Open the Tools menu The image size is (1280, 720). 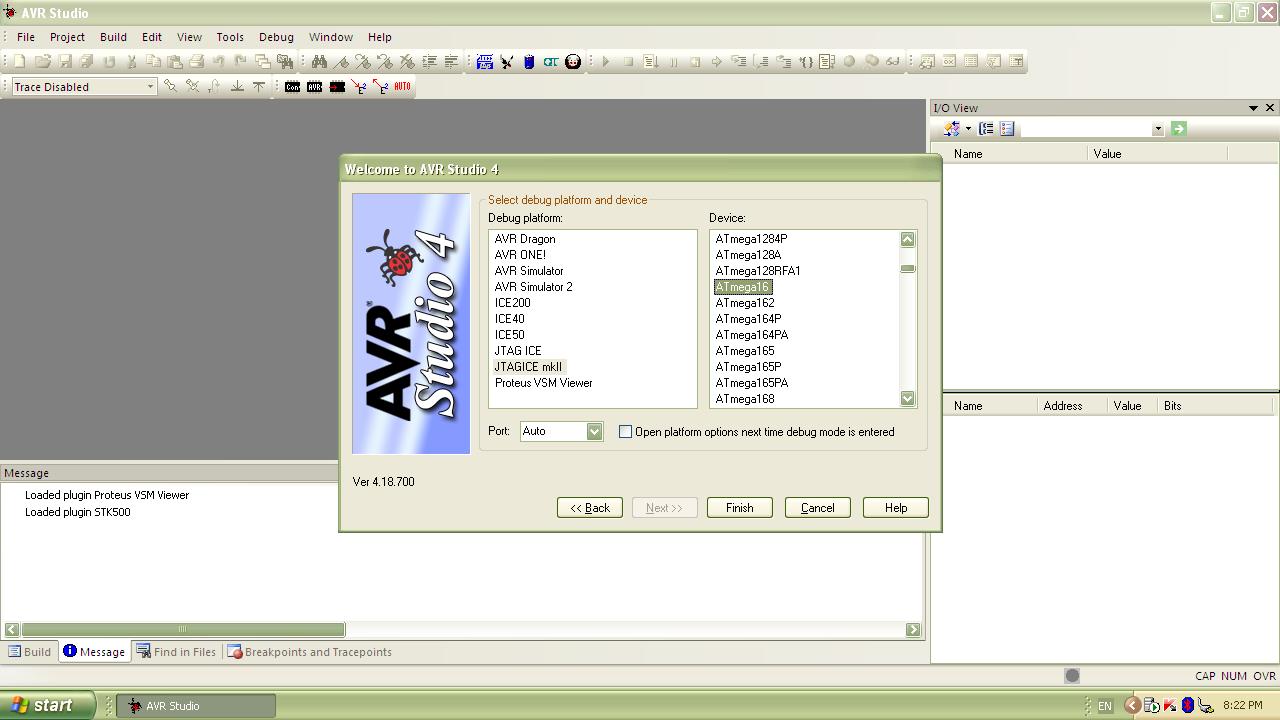point(230,37)
